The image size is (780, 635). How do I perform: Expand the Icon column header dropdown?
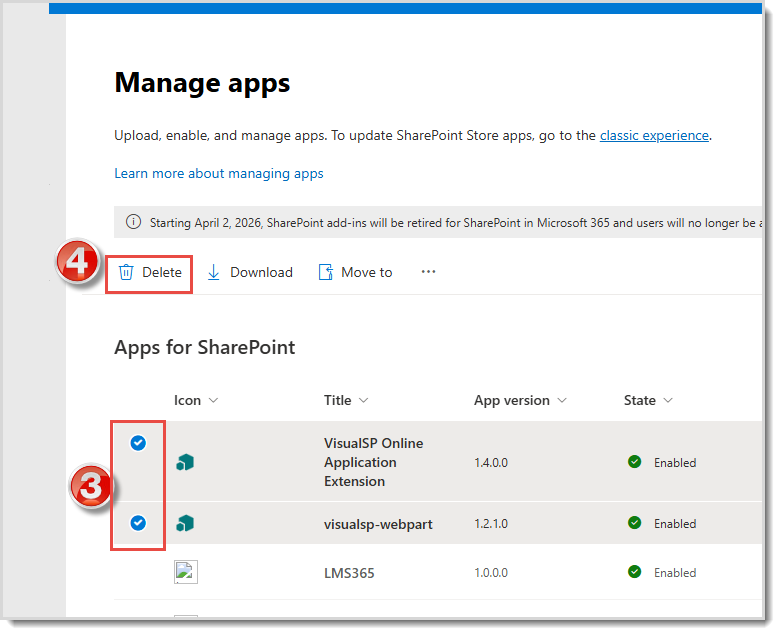pos(213,401)
